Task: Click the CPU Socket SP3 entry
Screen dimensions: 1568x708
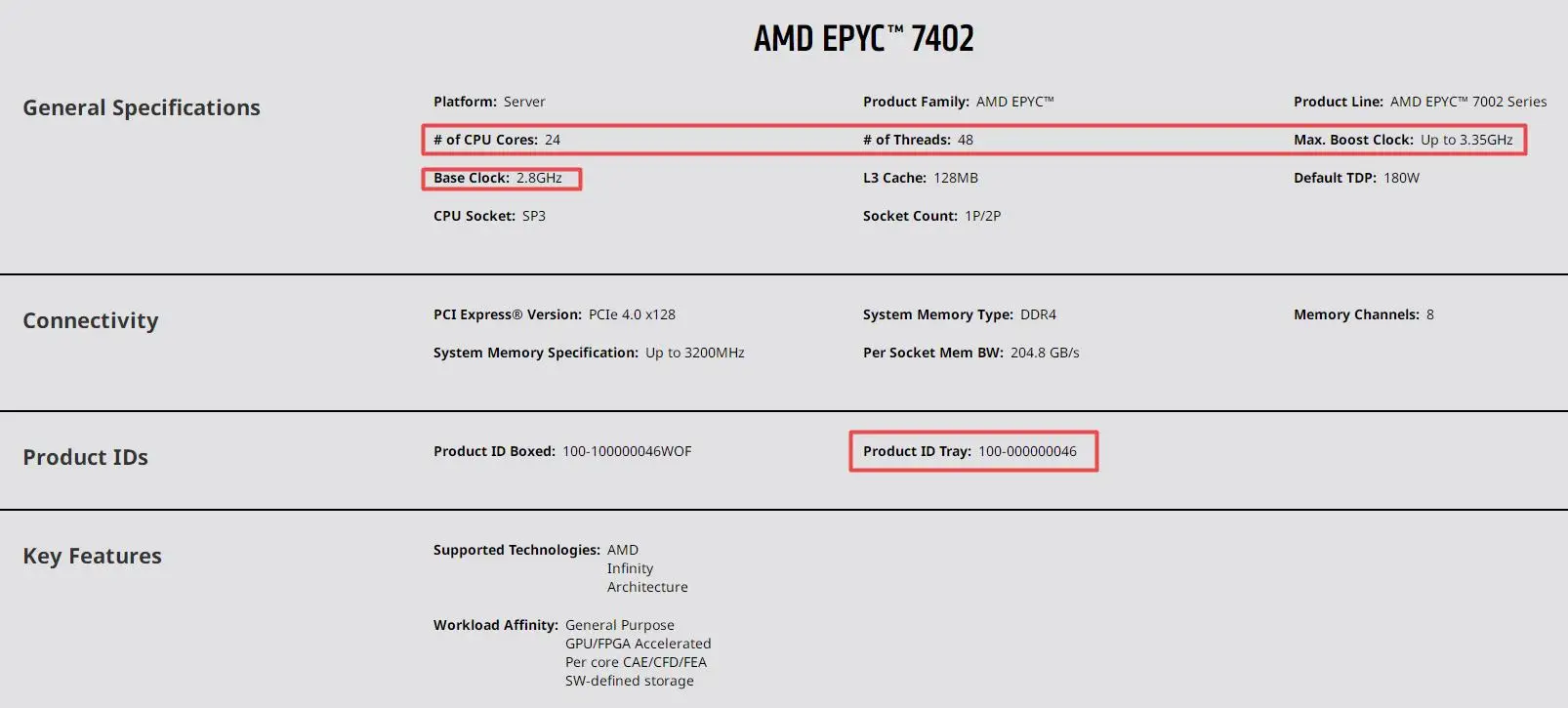Action: point(489,216)
